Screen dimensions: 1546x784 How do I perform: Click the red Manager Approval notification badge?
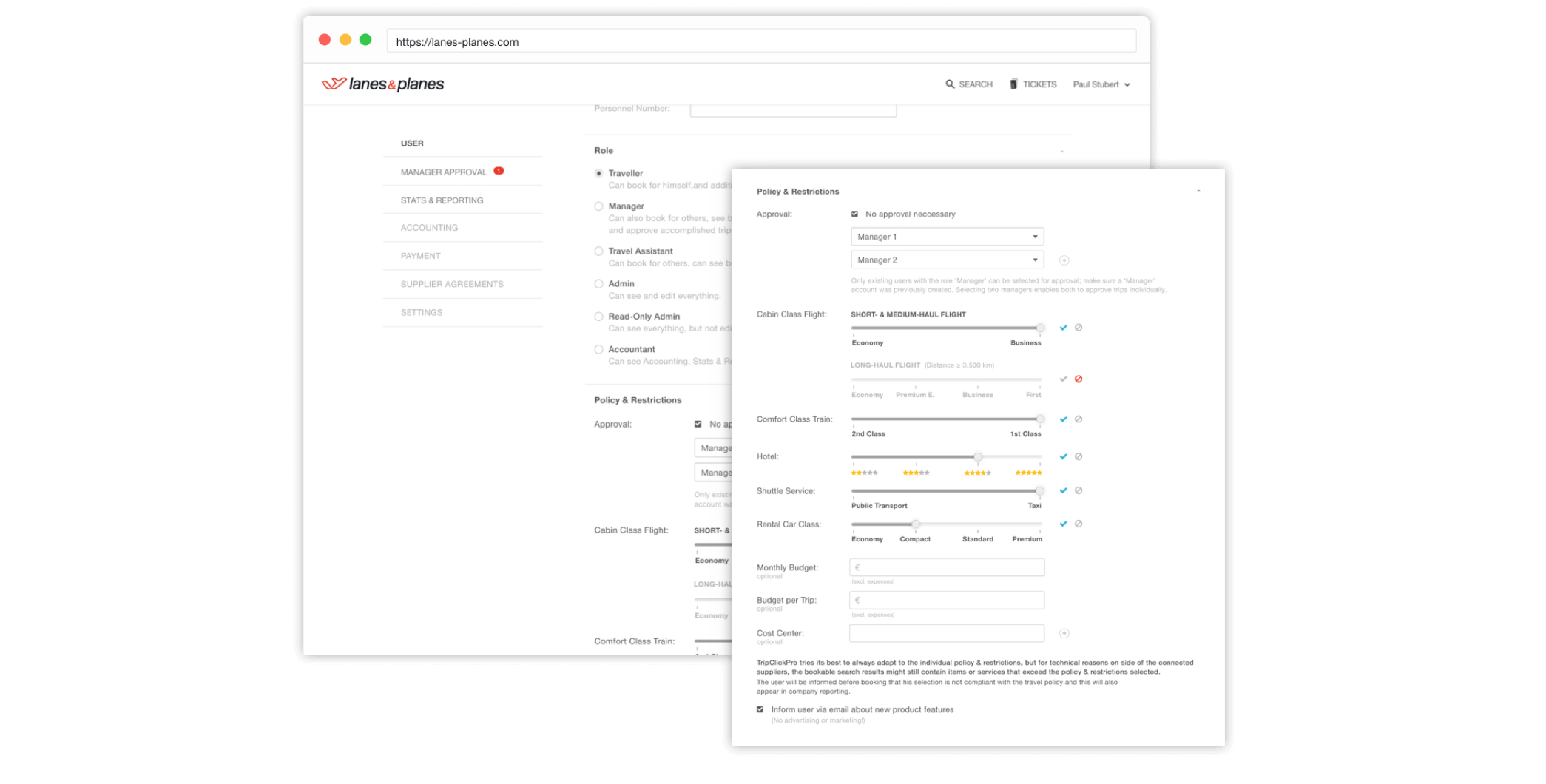click(499, 171)
